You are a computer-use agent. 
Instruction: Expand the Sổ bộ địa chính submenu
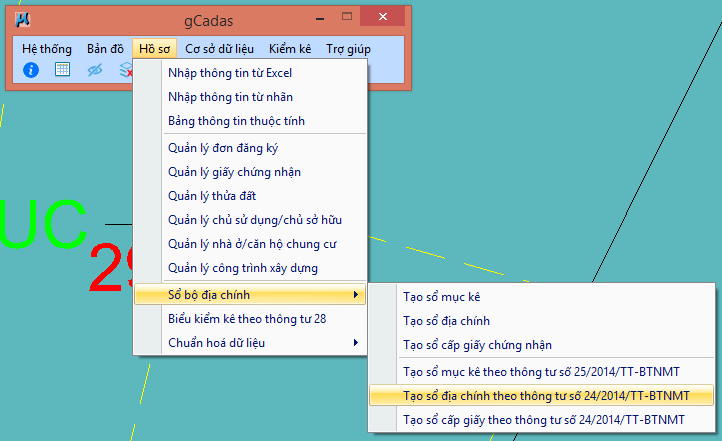(x=209, y=295)
